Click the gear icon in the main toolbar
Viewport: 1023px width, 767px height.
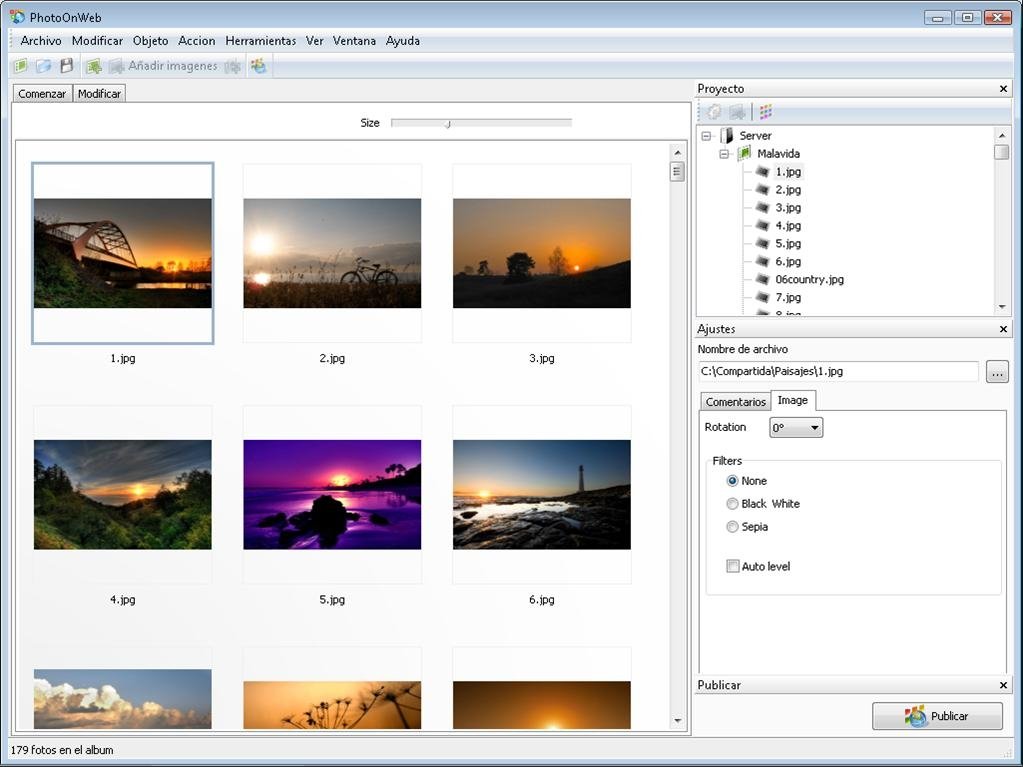(x=232, y=66)
